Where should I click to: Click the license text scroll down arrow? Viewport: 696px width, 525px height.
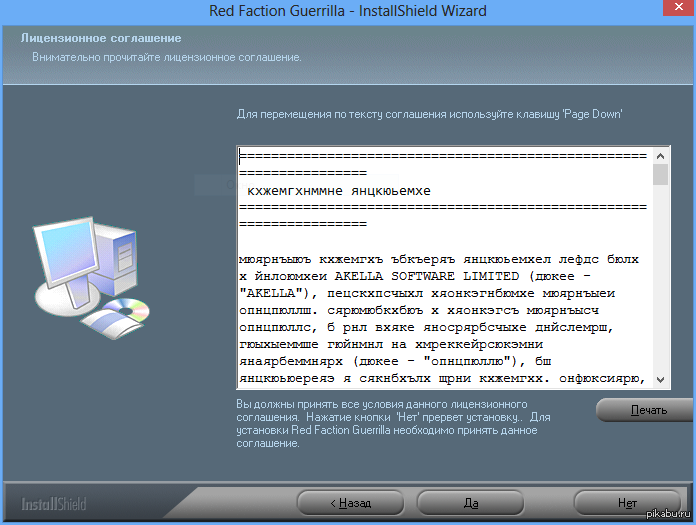tap(660, 379)
